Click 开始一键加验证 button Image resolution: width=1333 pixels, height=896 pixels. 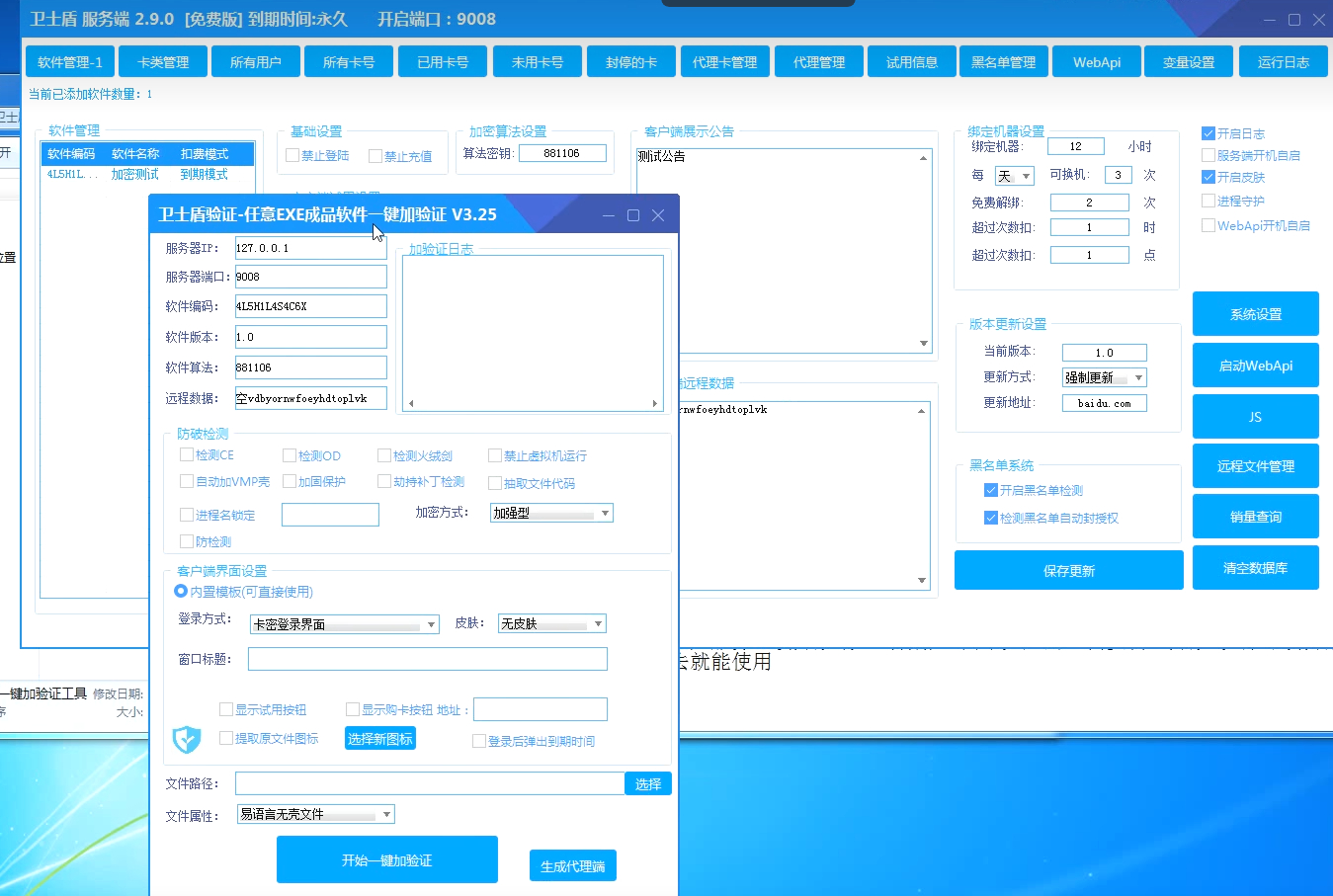coord(386,860)
